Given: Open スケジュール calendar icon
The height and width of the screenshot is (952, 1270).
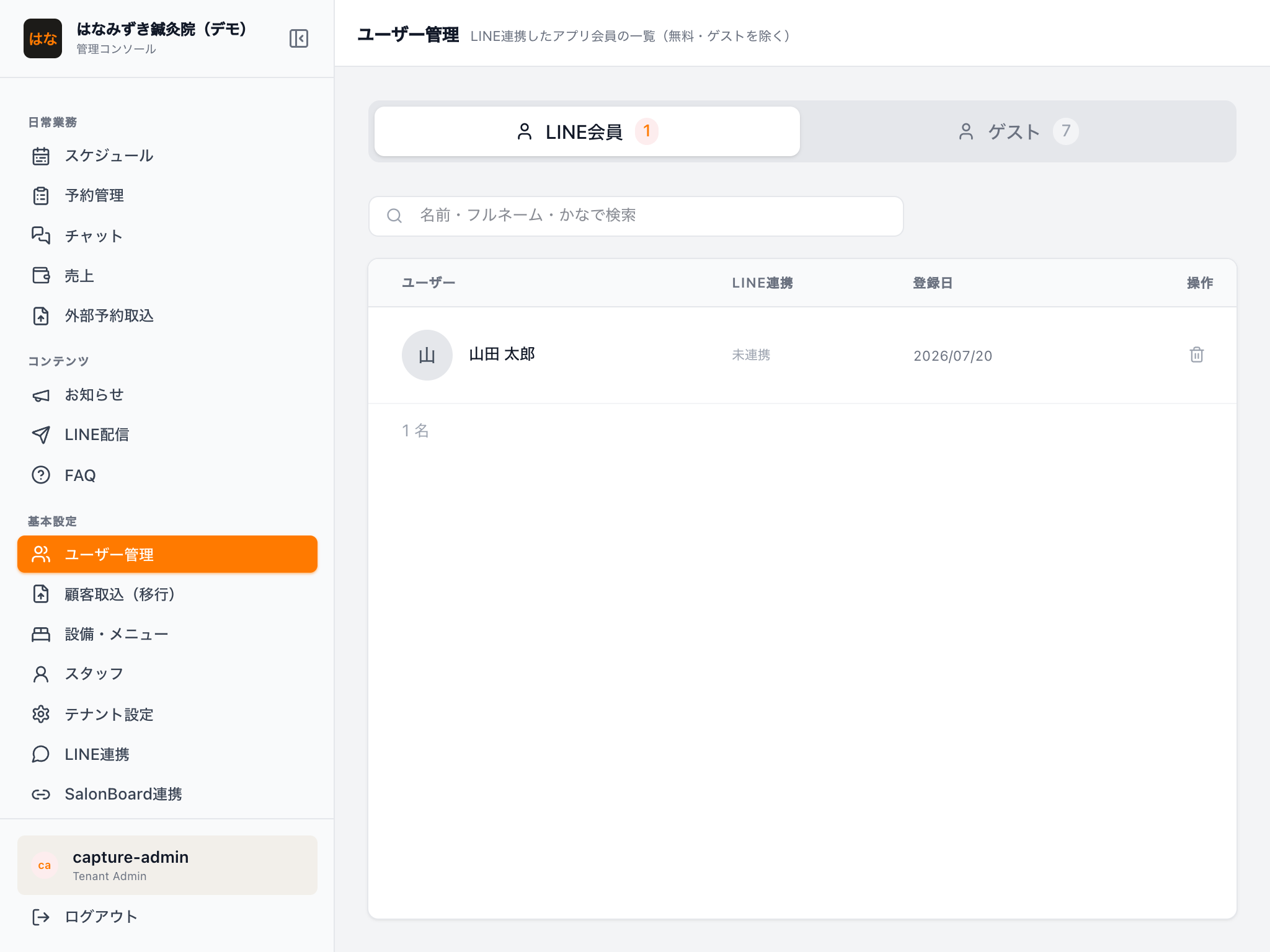Looking at the screenshot, I should coord(41,156).
